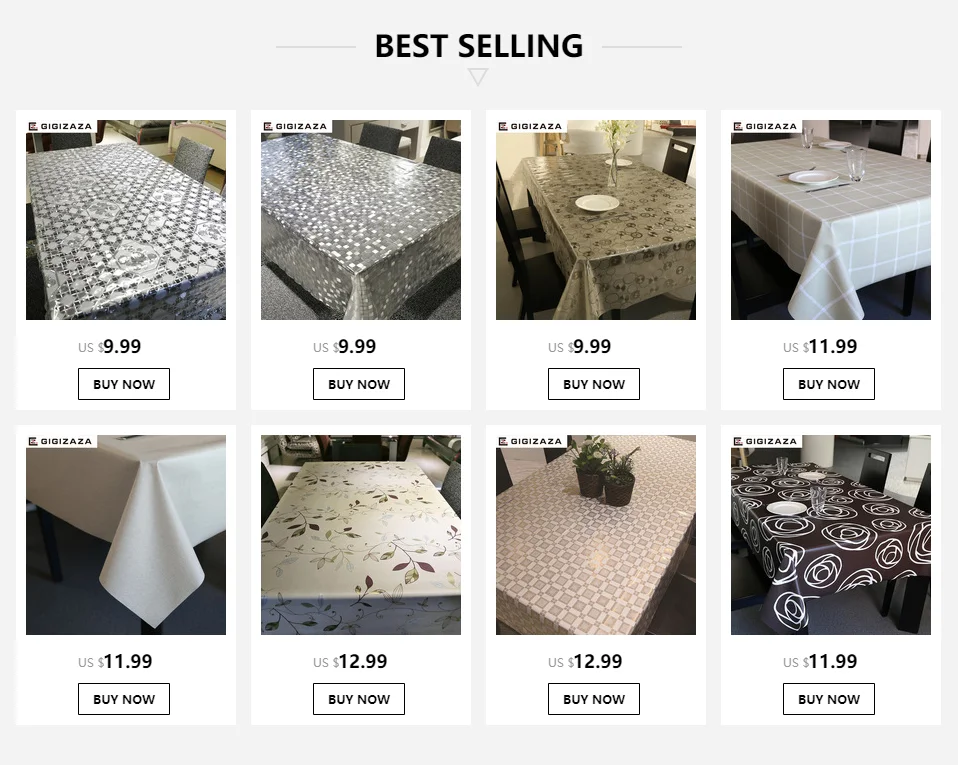Click Buy Now under leaf floral tablecloth
Viewport: 958px width, 765px height.
[x=359, y=699]
